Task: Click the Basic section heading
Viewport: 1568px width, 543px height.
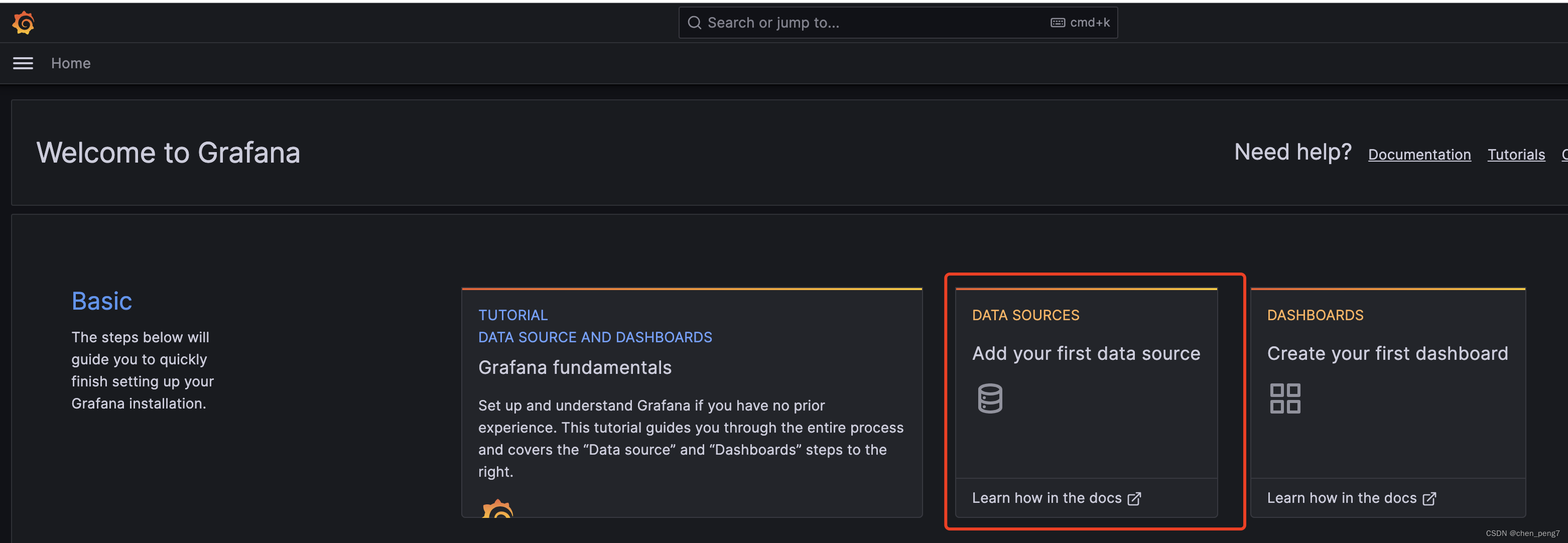Action: click(102, 301)
